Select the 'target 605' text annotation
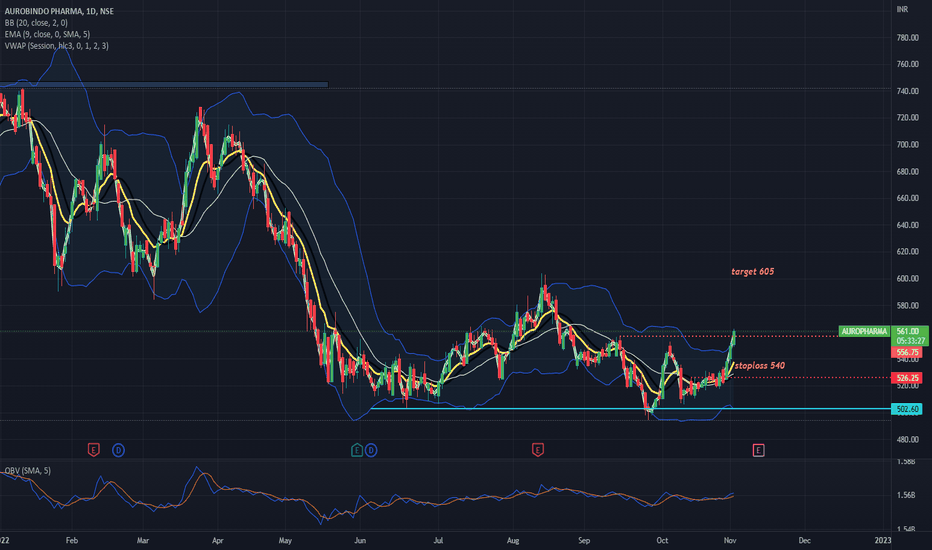This screenshot has height=550, width=932. (752, 271)
